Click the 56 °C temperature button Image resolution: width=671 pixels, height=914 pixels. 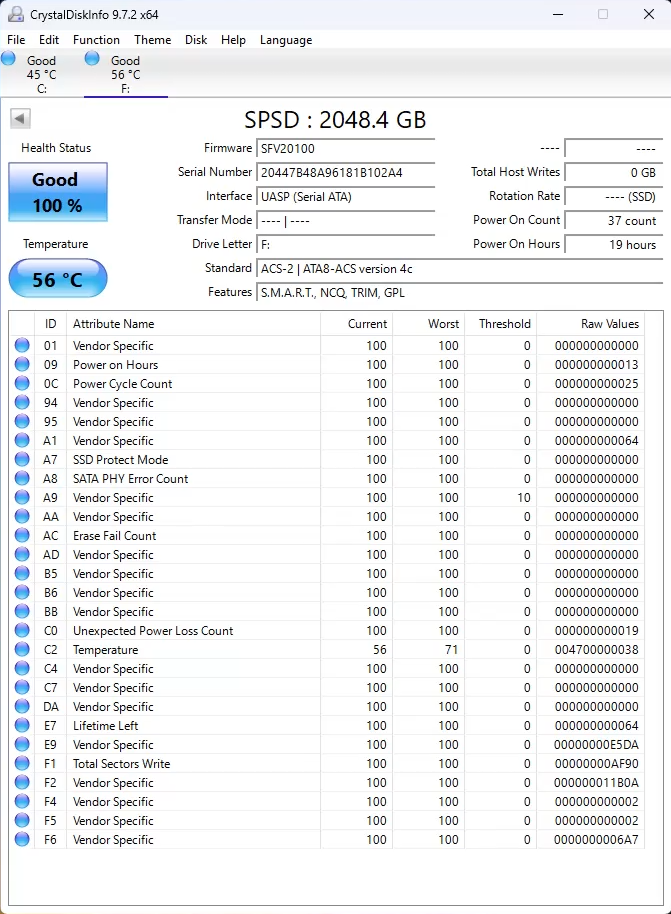coord(57,279)
